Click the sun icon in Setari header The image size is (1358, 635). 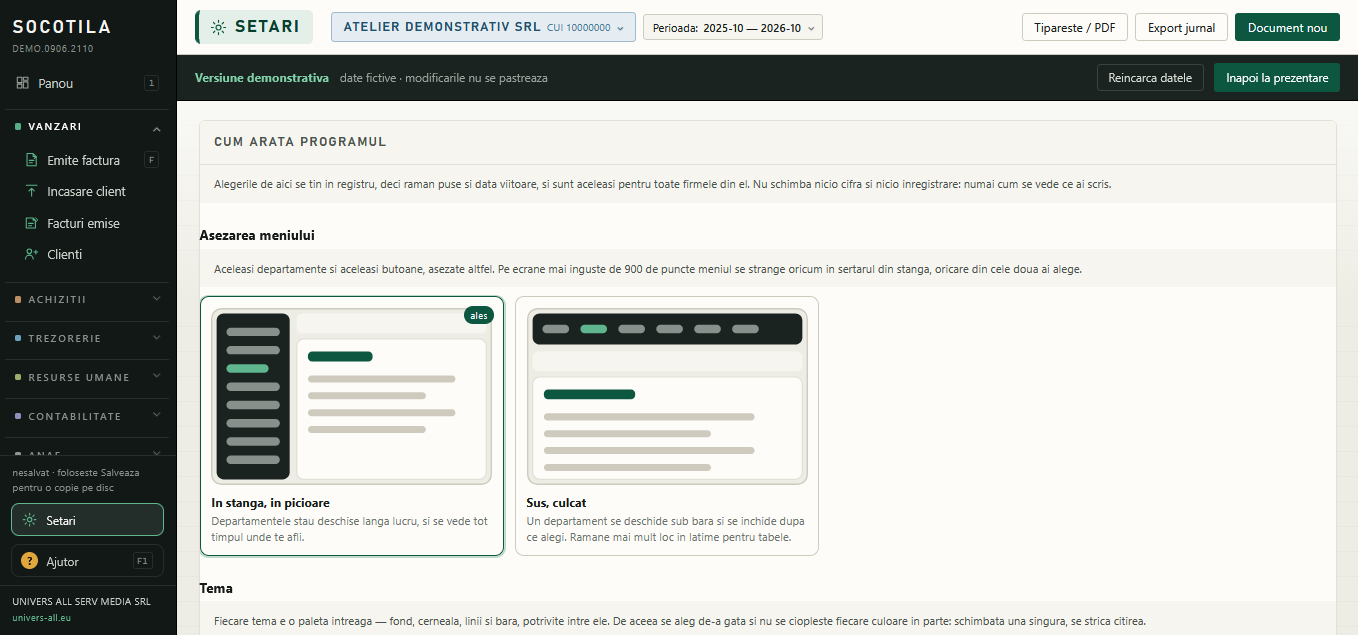219,27
